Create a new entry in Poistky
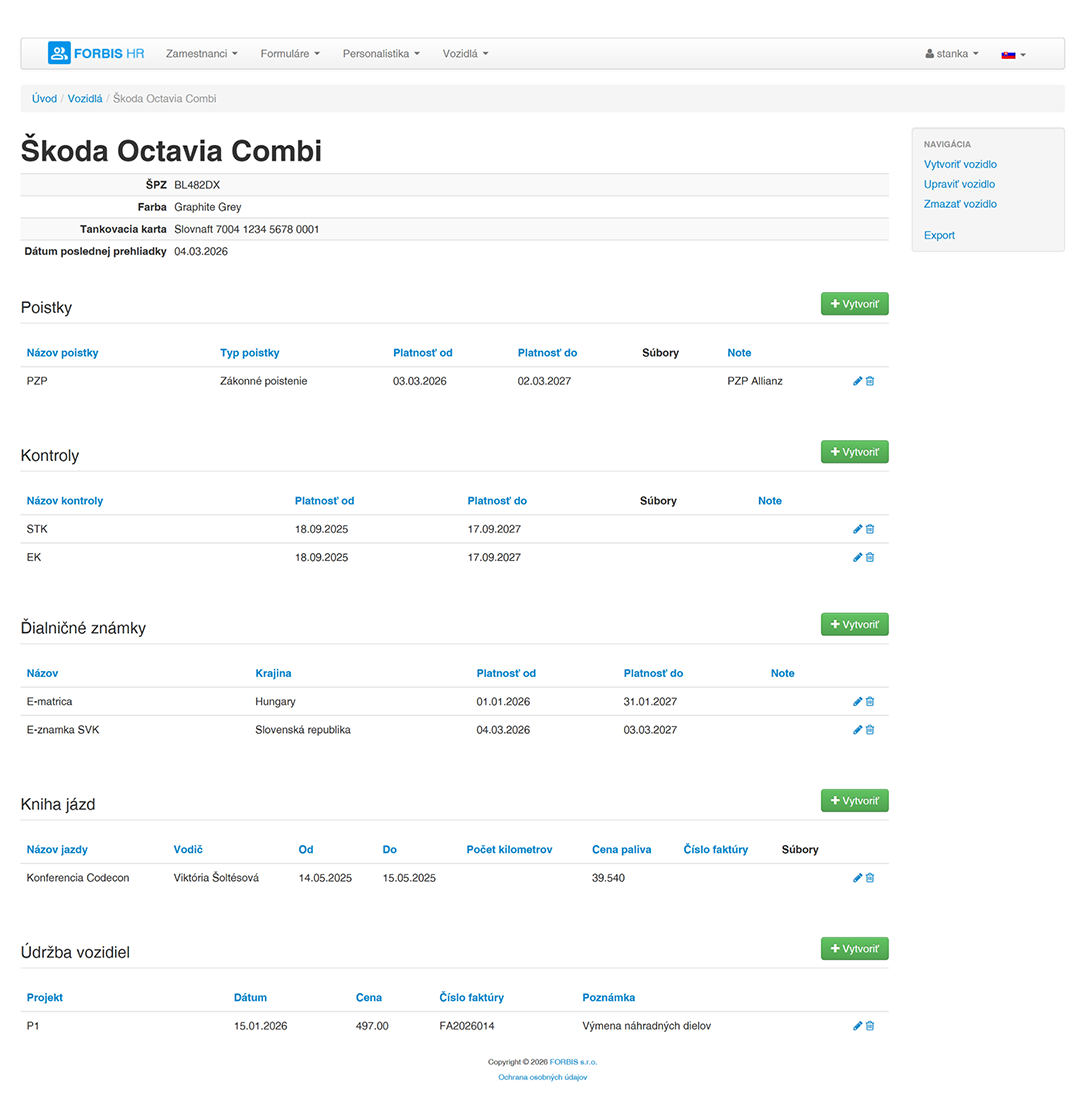Image resolution: width=1080 pixels, height=1112 pixels. [854, 304]
